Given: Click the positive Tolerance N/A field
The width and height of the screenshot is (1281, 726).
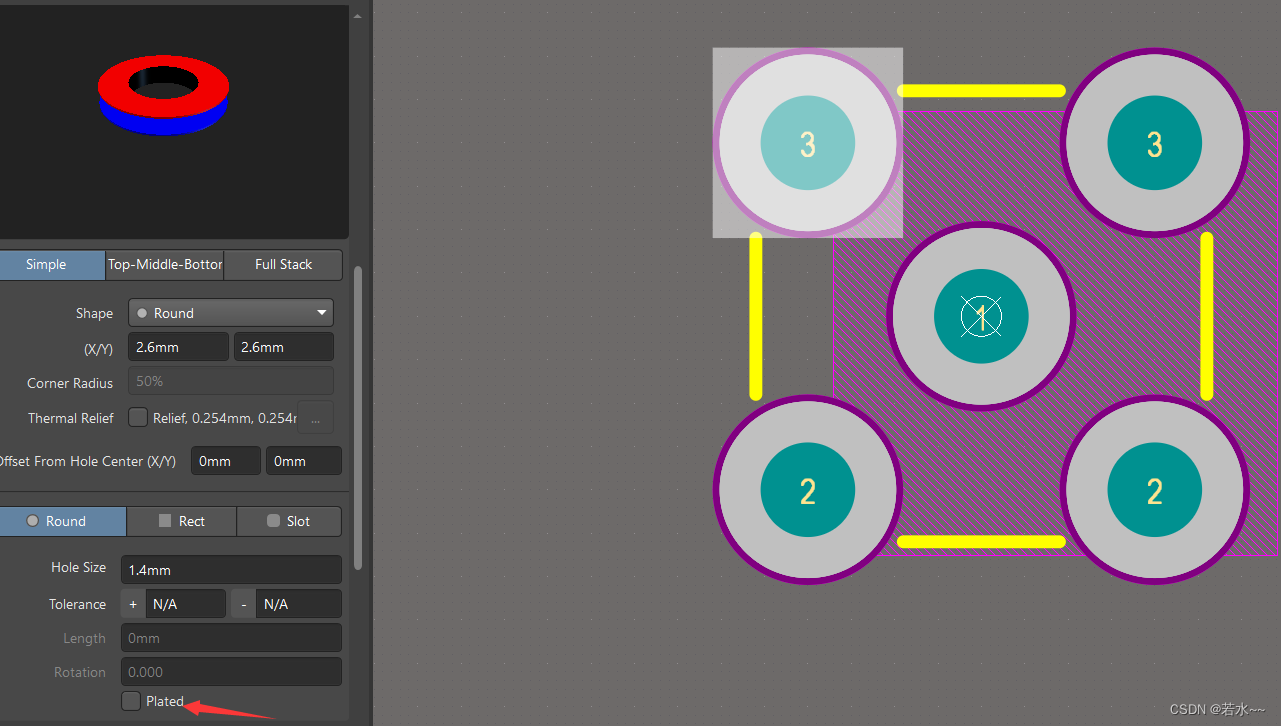Looking at the screenshot, I should click(x=186, y=603).
